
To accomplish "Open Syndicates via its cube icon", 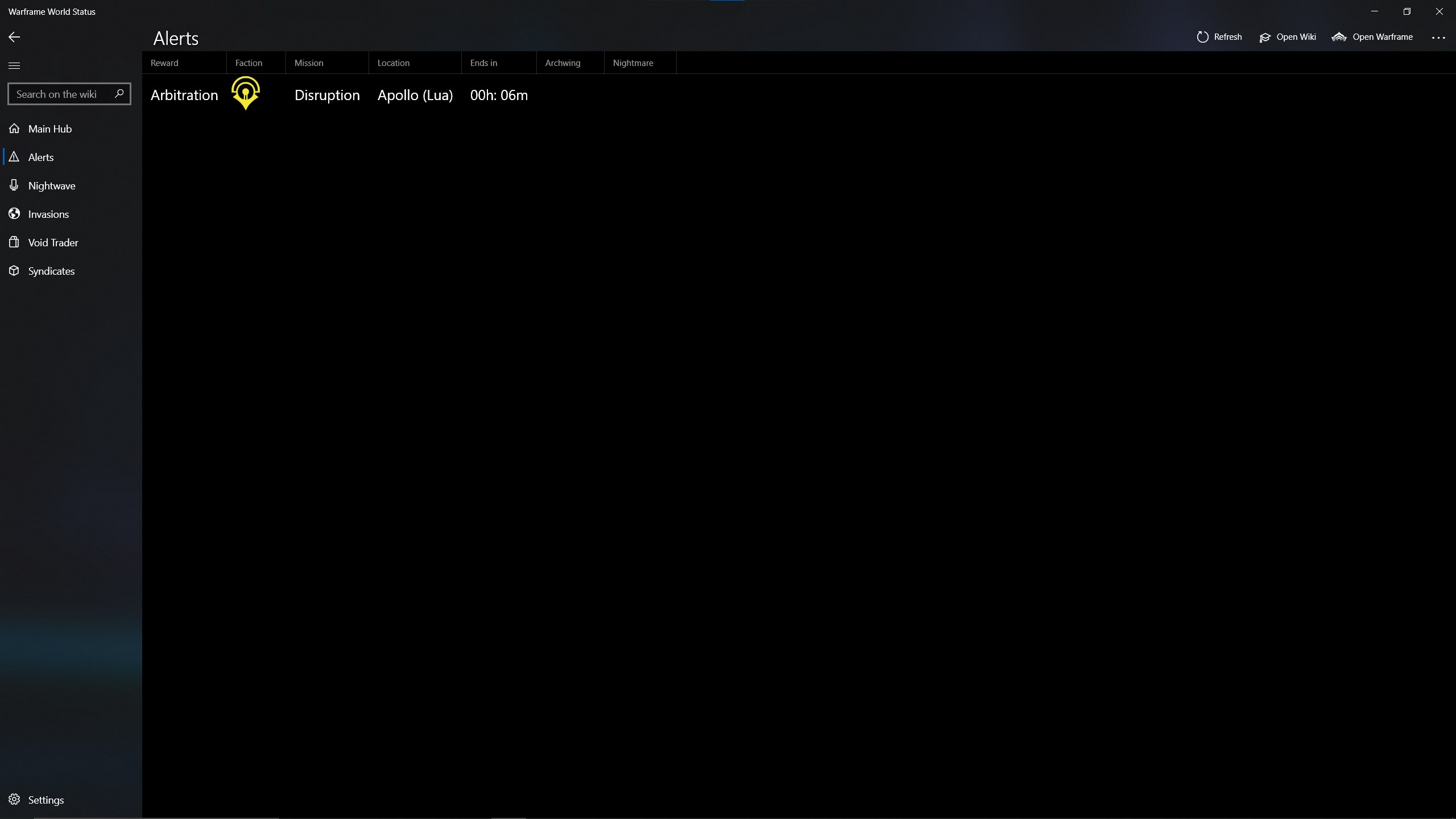I will [x=14, y=271].
